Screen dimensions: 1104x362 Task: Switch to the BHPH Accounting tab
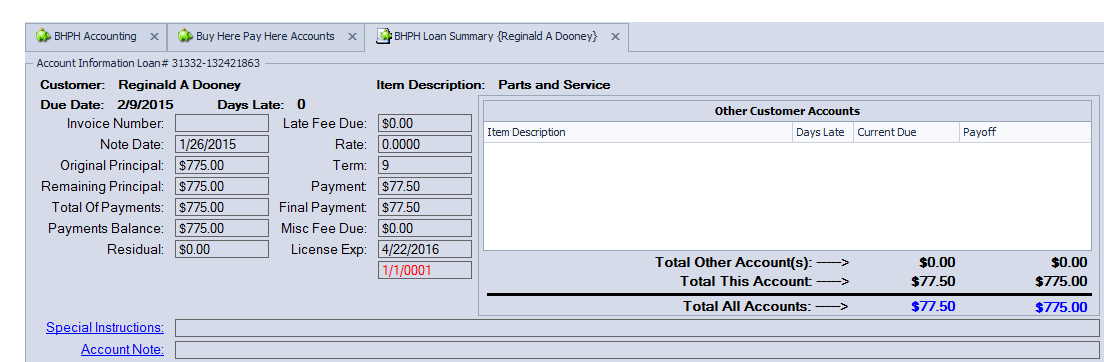pos(95,36)
